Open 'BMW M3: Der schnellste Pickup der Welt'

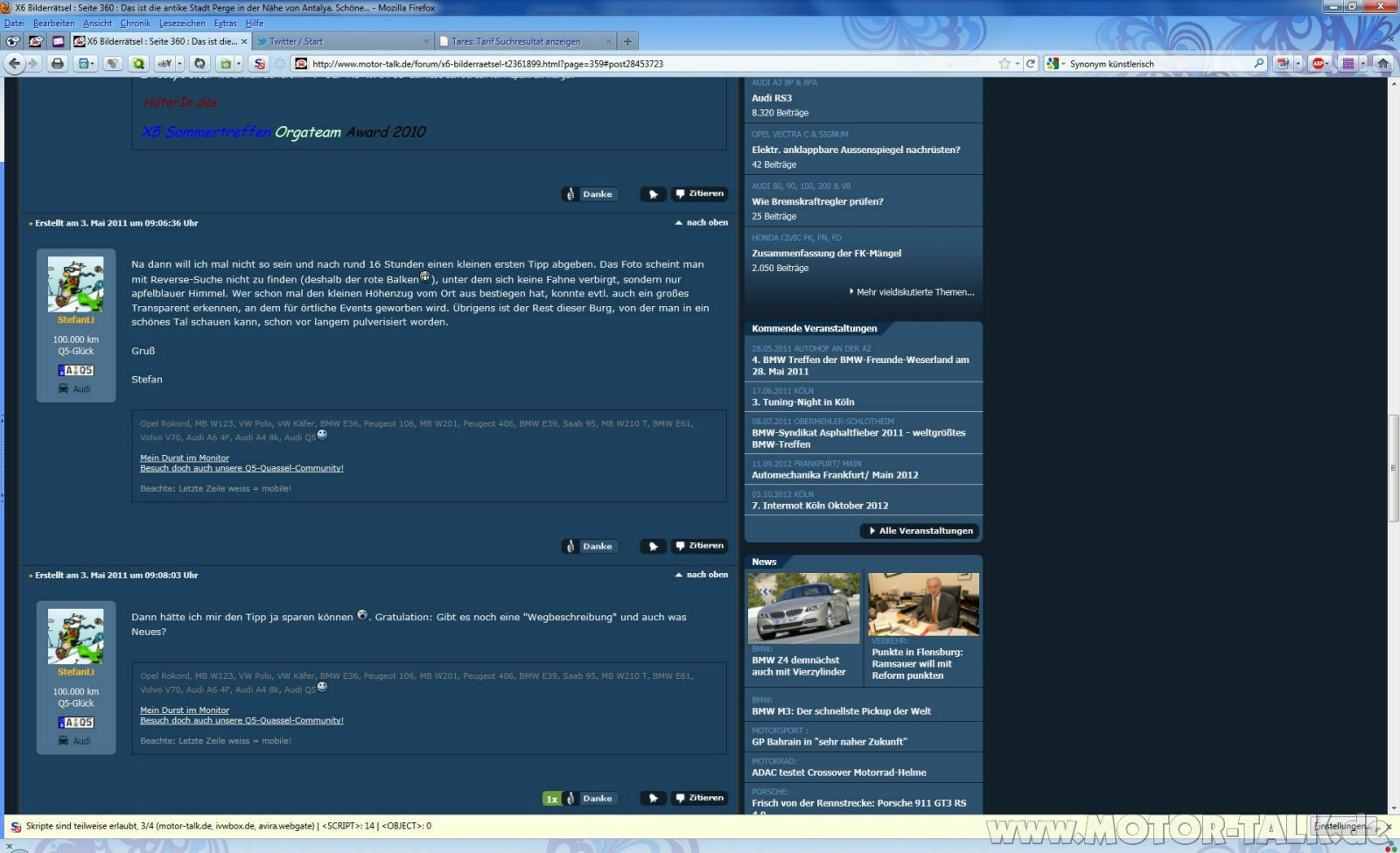[841, 711]
